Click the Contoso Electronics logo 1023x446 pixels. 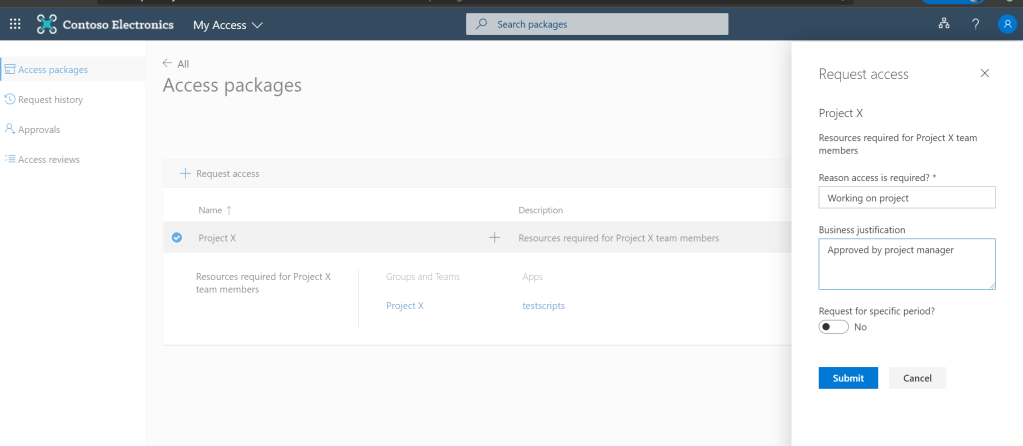click(x=47, y=24)
